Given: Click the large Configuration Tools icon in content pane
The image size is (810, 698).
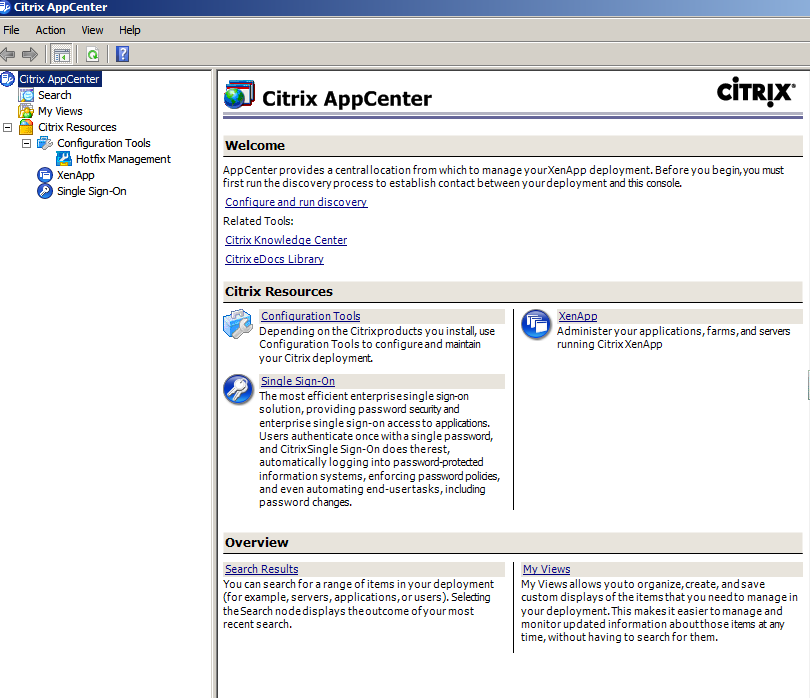Looking at the screenshot, I should [238, 324].
